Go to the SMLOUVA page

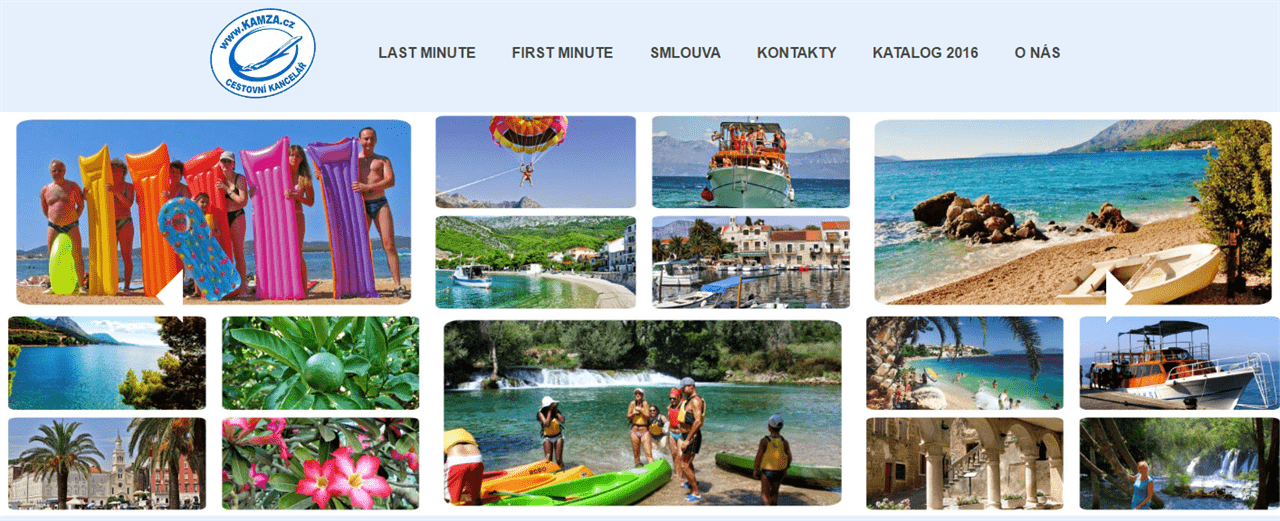(685, 53)
